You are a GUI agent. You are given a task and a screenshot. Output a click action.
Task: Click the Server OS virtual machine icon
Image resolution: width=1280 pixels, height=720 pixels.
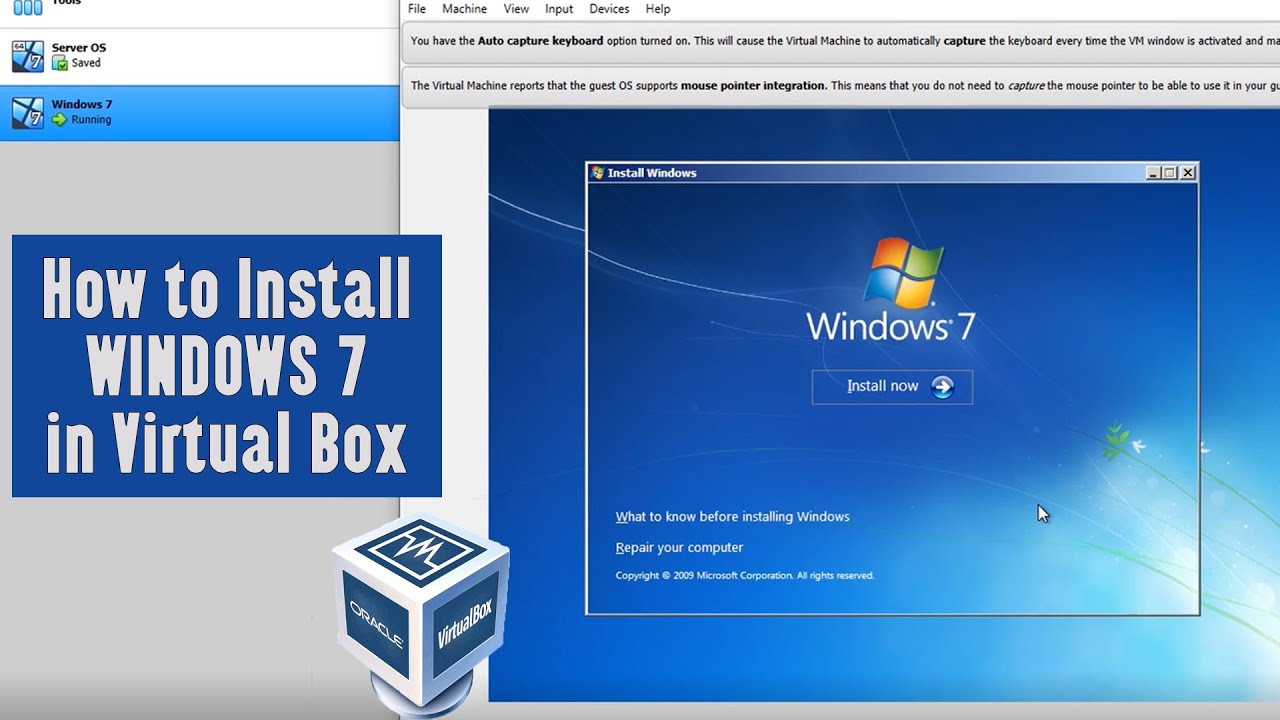click(x=28, y=56)
